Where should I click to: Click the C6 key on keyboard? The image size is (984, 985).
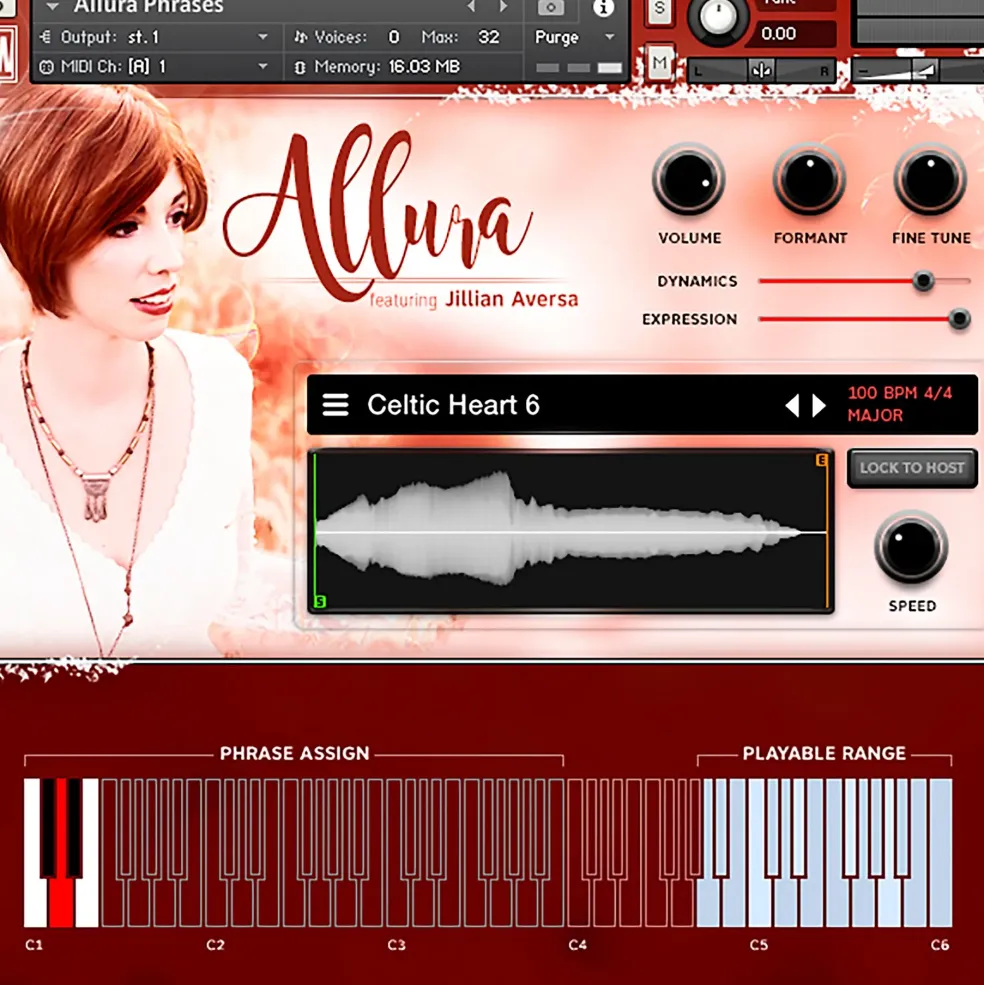coord(941,854)
